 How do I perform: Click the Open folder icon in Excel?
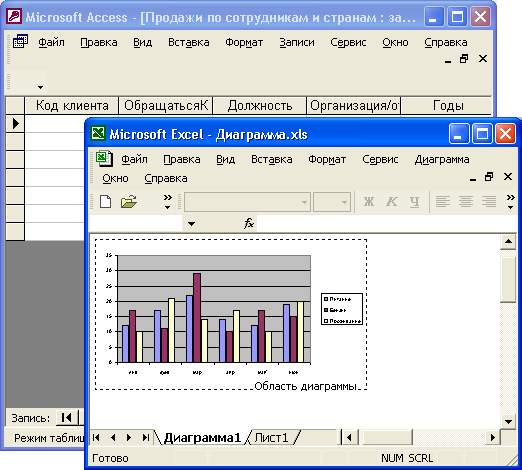[x=129, y=202]
